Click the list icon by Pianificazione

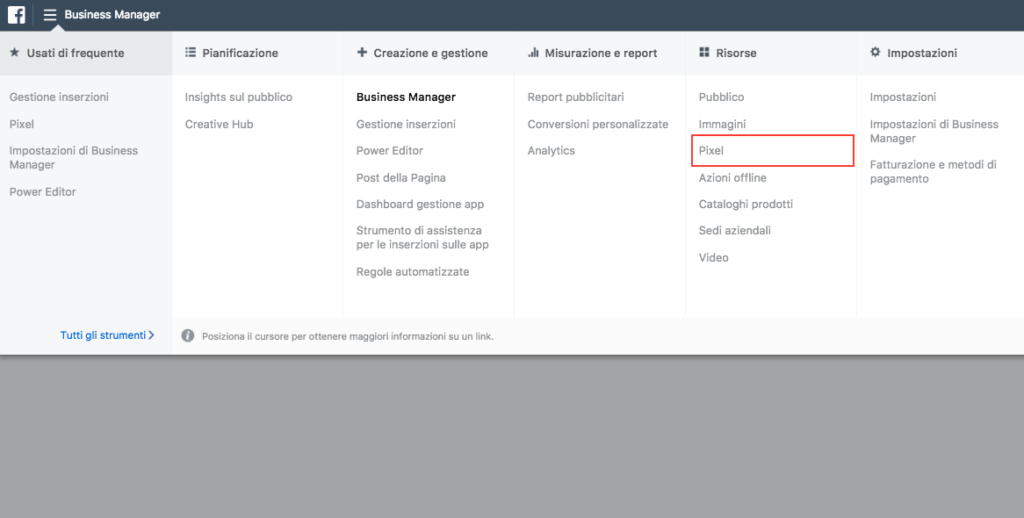190,52
